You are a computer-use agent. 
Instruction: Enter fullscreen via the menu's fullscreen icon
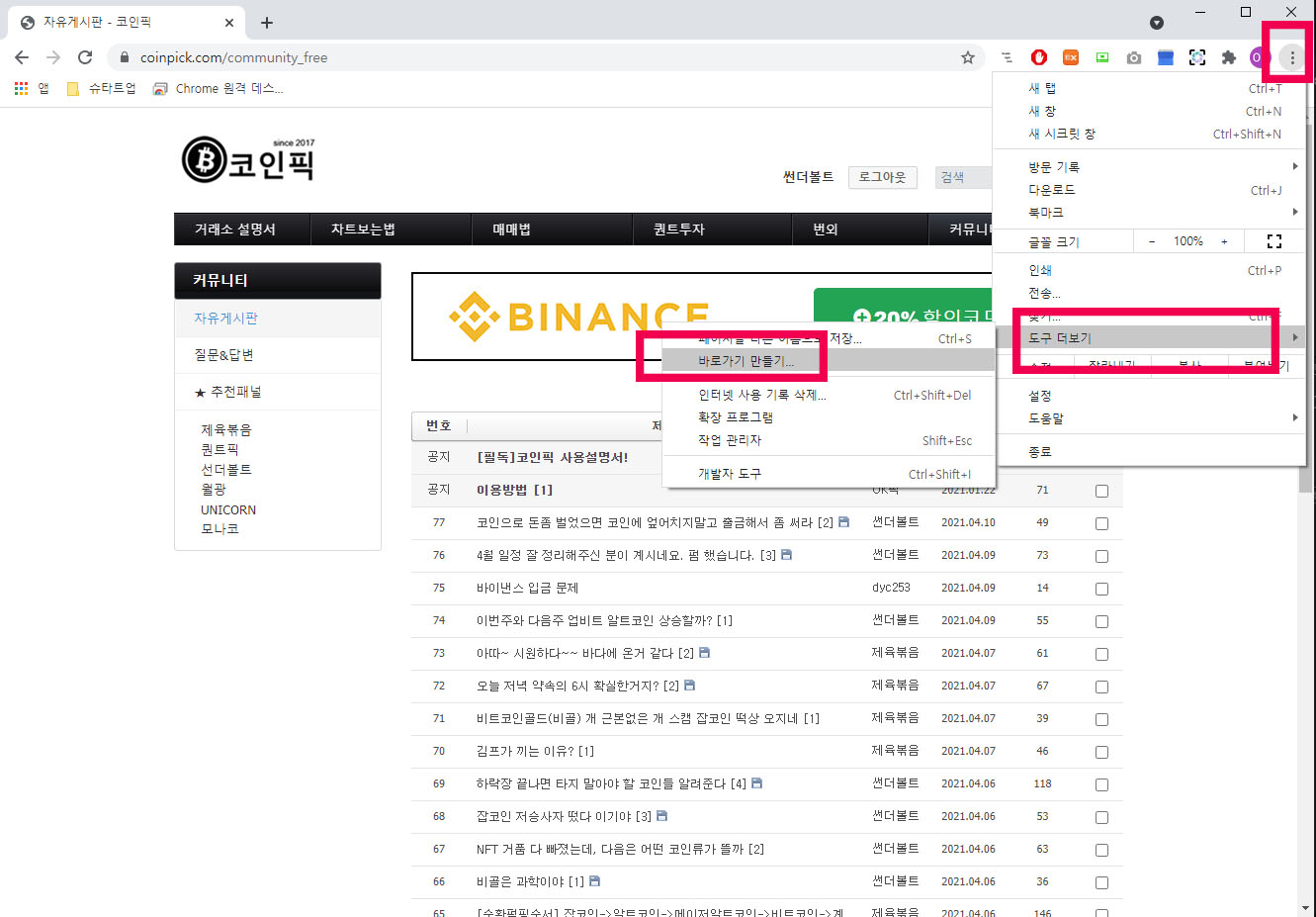point(1273,240)
